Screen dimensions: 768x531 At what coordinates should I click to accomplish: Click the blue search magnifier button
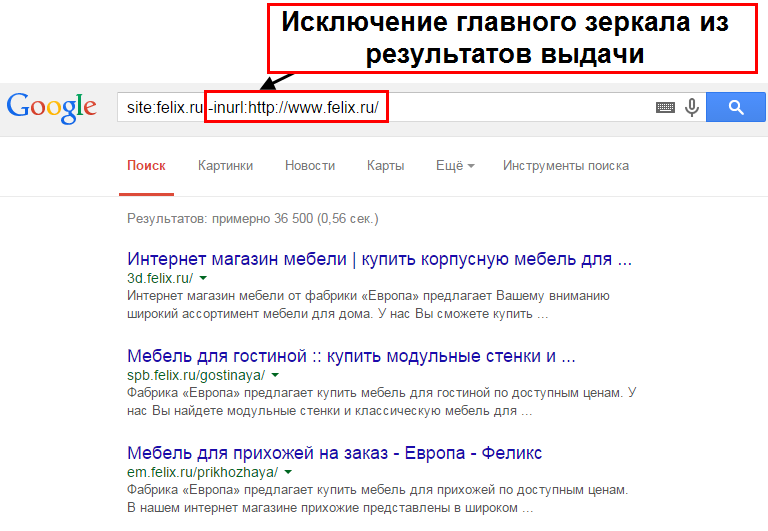735,107
